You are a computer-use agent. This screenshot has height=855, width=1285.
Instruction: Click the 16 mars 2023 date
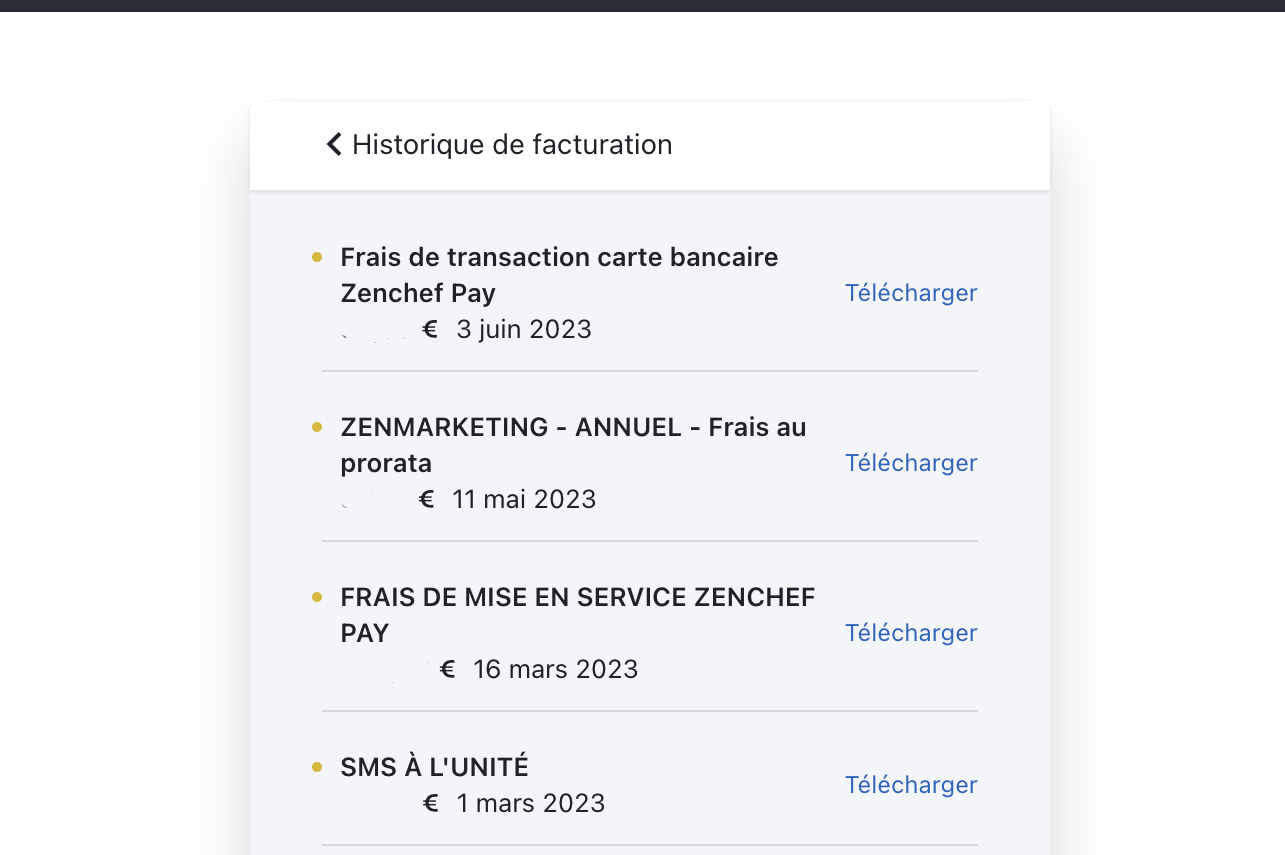point(556,669)
